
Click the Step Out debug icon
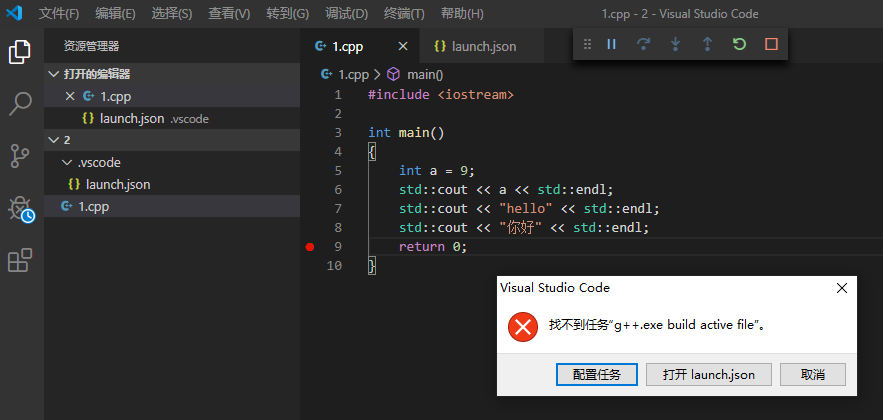(707, 44)
